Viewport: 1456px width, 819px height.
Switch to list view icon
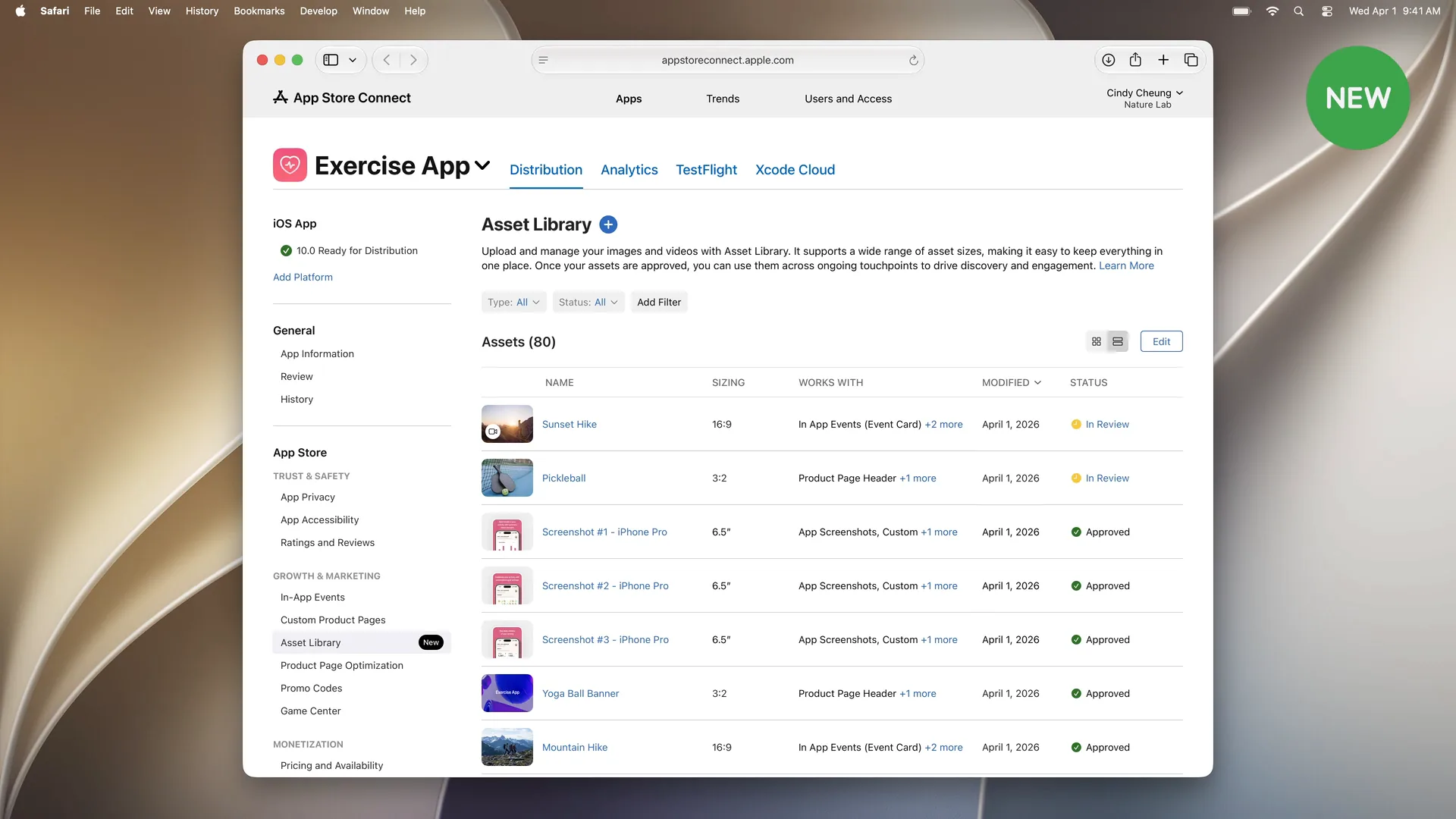coord(1118,342)
